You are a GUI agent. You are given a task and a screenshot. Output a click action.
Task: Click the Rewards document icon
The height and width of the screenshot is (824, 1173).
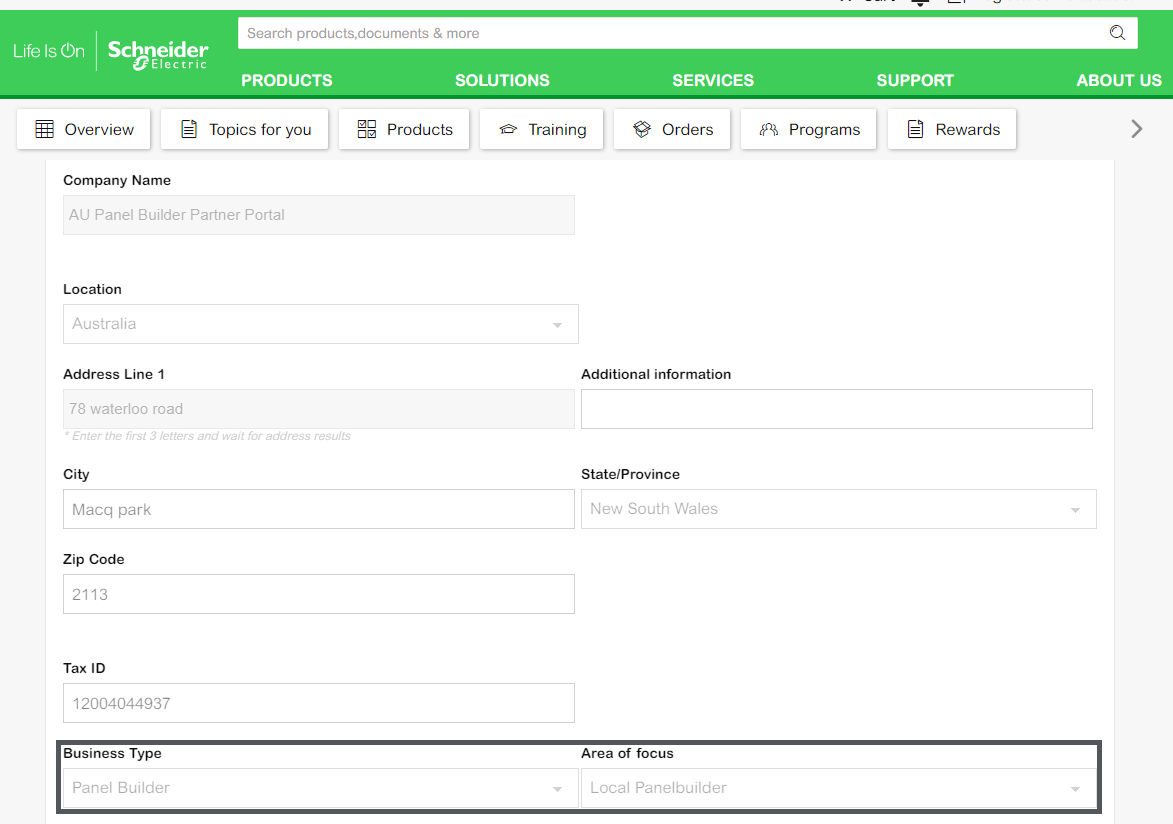point(915,129)
